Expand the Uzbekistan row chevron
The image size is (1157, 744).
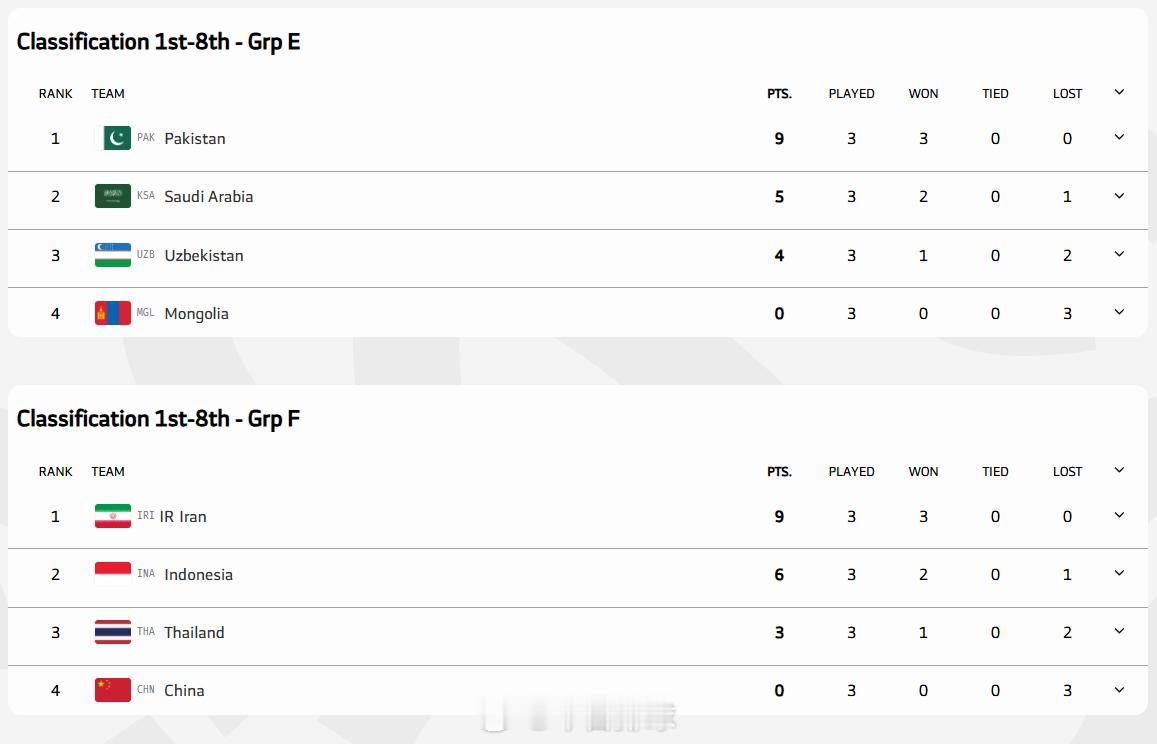pyautogui.click(x=1119, y=254)
